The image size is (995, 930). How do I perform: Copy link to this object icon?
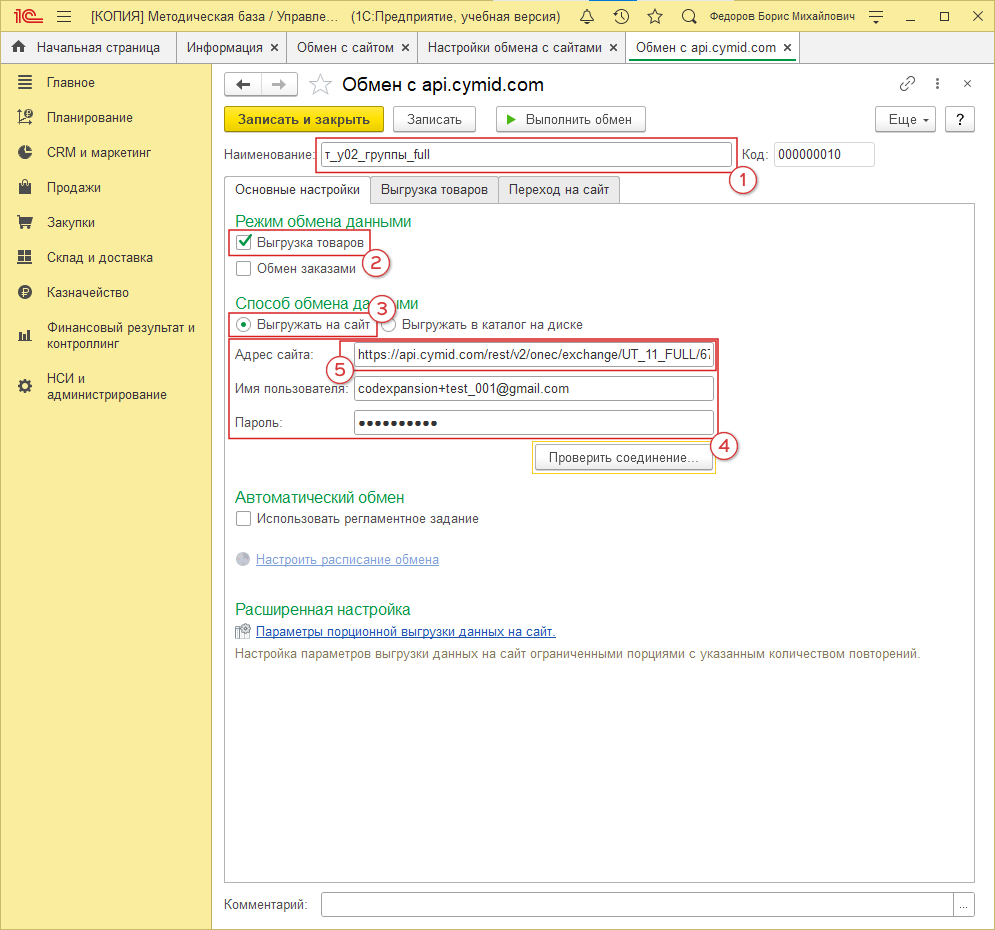tap(908, 84)
